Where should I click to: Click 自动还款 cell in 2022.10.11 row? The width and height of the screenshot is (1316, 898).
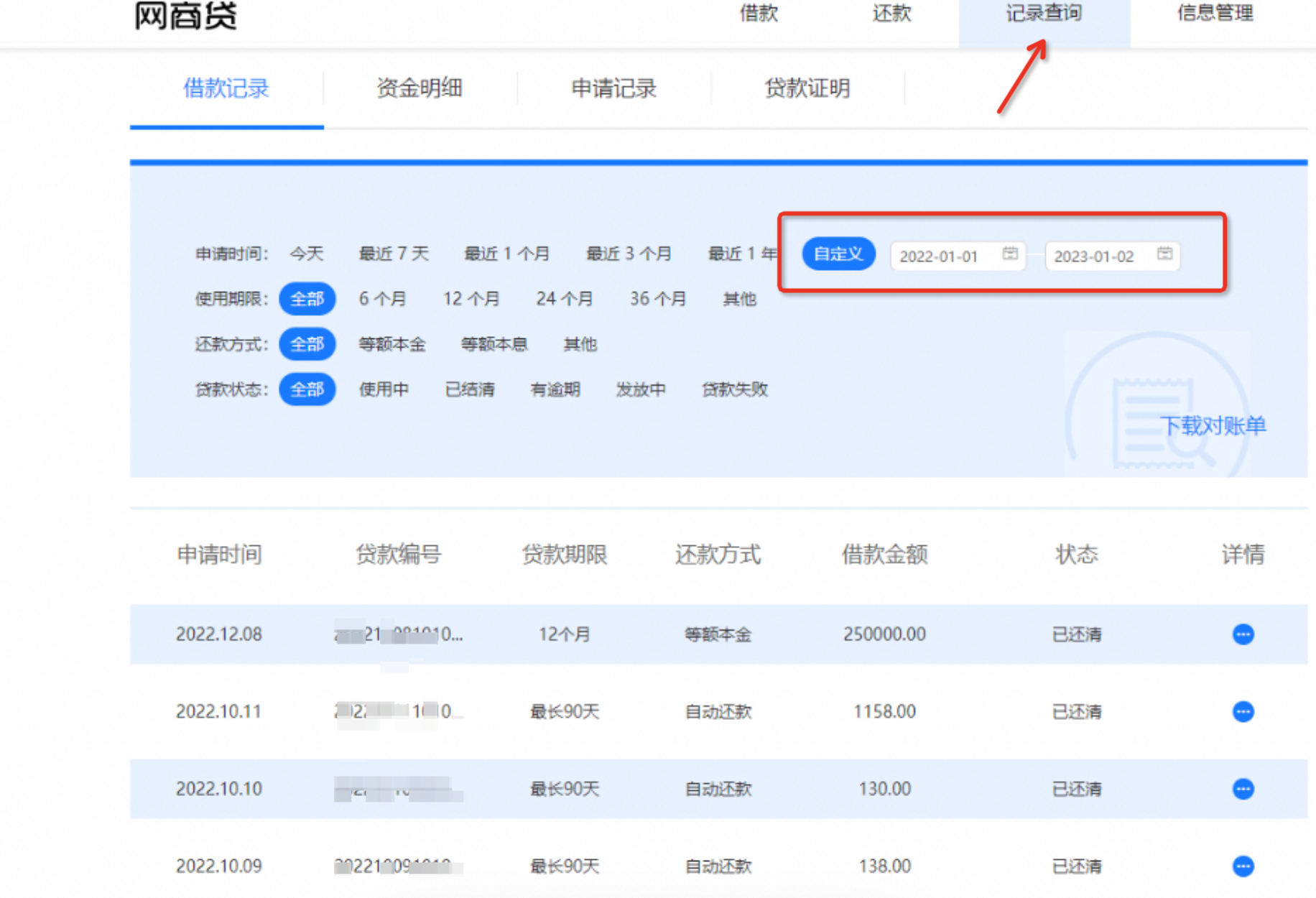[718, 711]
